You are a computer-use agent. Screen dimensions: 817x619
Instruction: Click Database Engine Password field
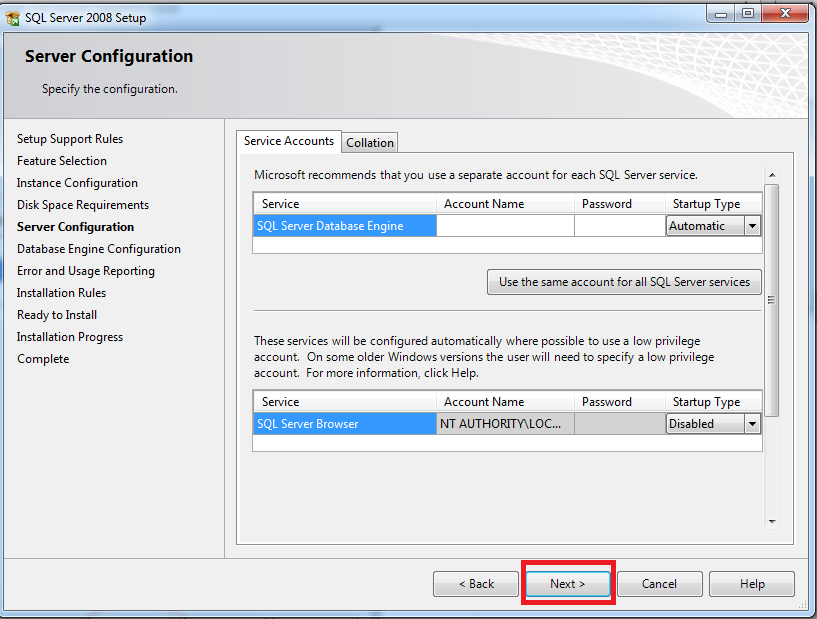point(619,226)
